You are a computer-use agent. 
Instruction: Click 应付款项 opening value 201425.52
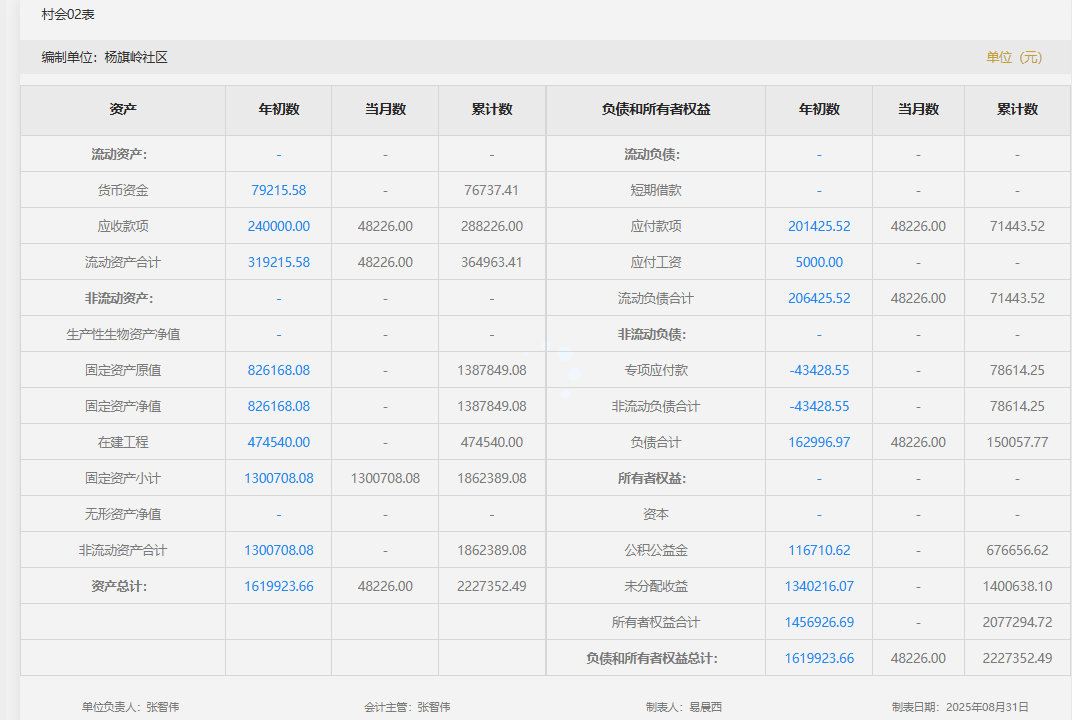pyautogui.click(x=819, y=226)
